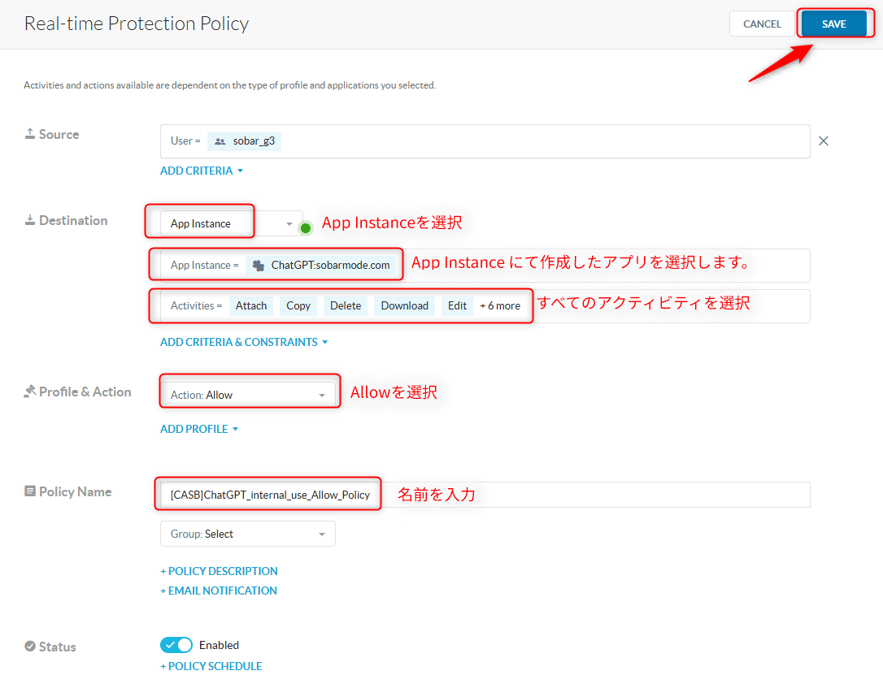Screen dimensions: 883x675
Task: Open the Action: Allow dropdown
Action: point(247,395)
